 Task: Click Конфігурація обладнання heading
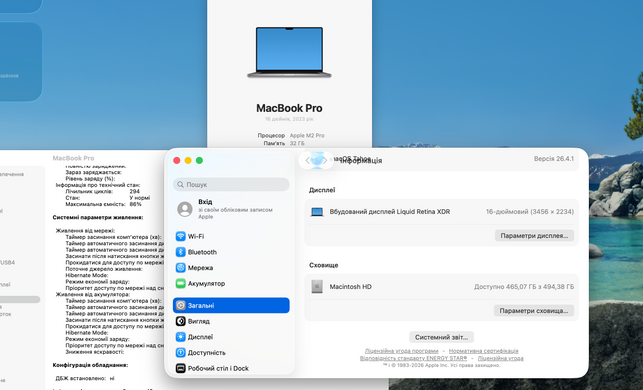(90, 365)
